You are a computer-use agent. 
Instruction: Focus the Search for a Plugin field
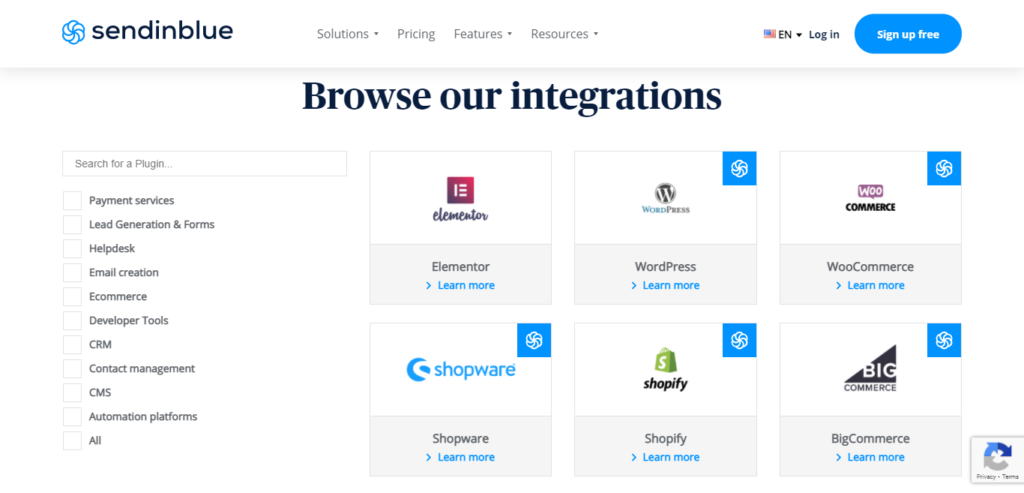pyautogui.click(x=204, y=163)
